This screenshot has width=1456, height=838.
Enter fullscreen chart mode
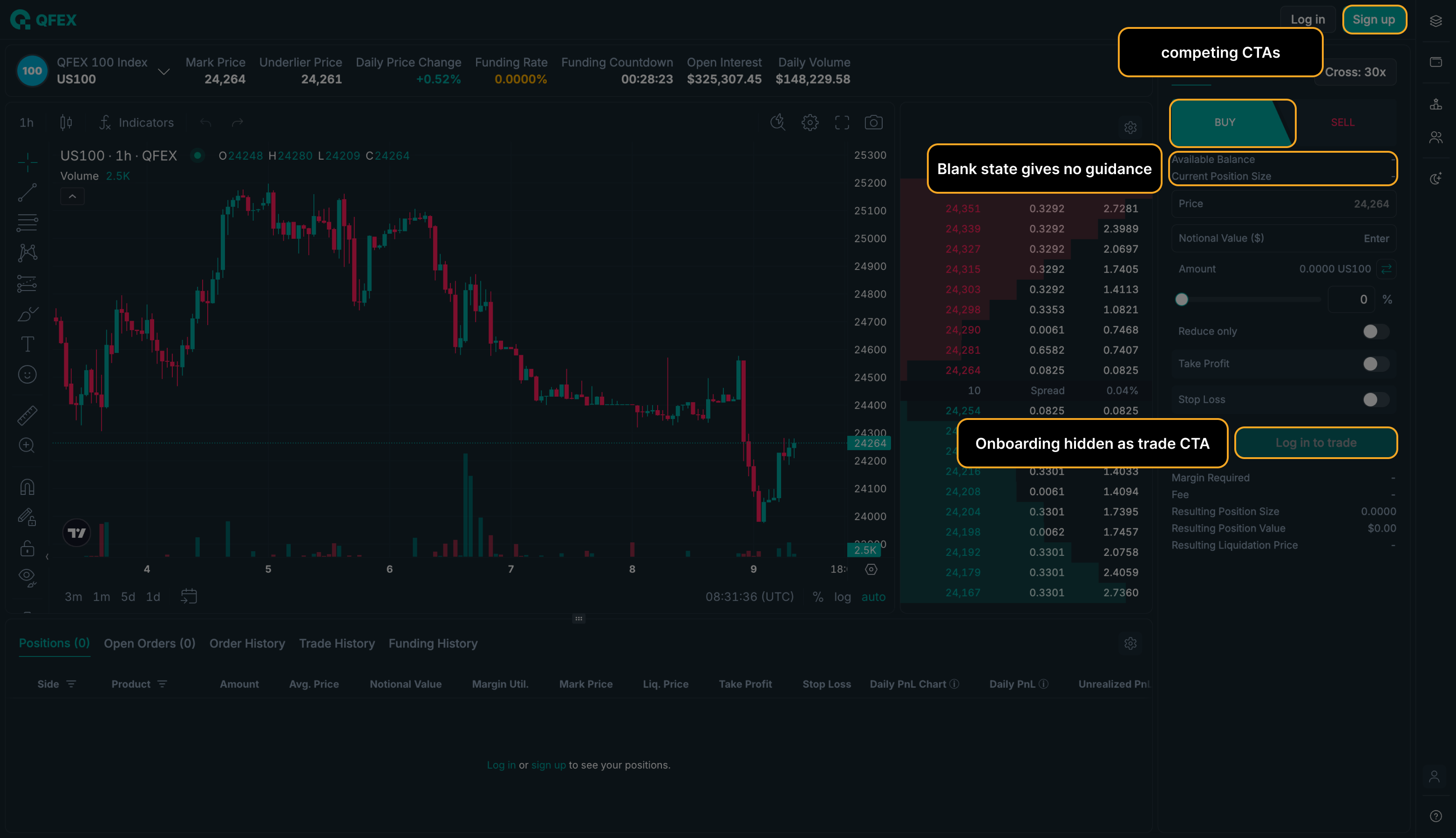pyautogui.click(x=842, y=122)
